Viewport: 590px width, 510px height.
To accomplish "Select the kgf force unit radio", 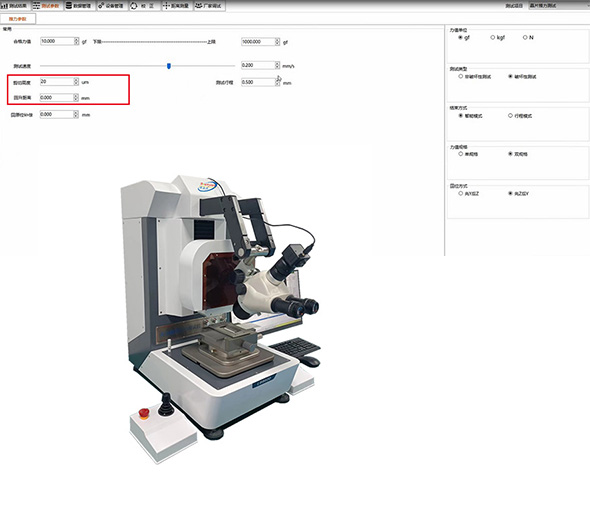I will (493, 37).
